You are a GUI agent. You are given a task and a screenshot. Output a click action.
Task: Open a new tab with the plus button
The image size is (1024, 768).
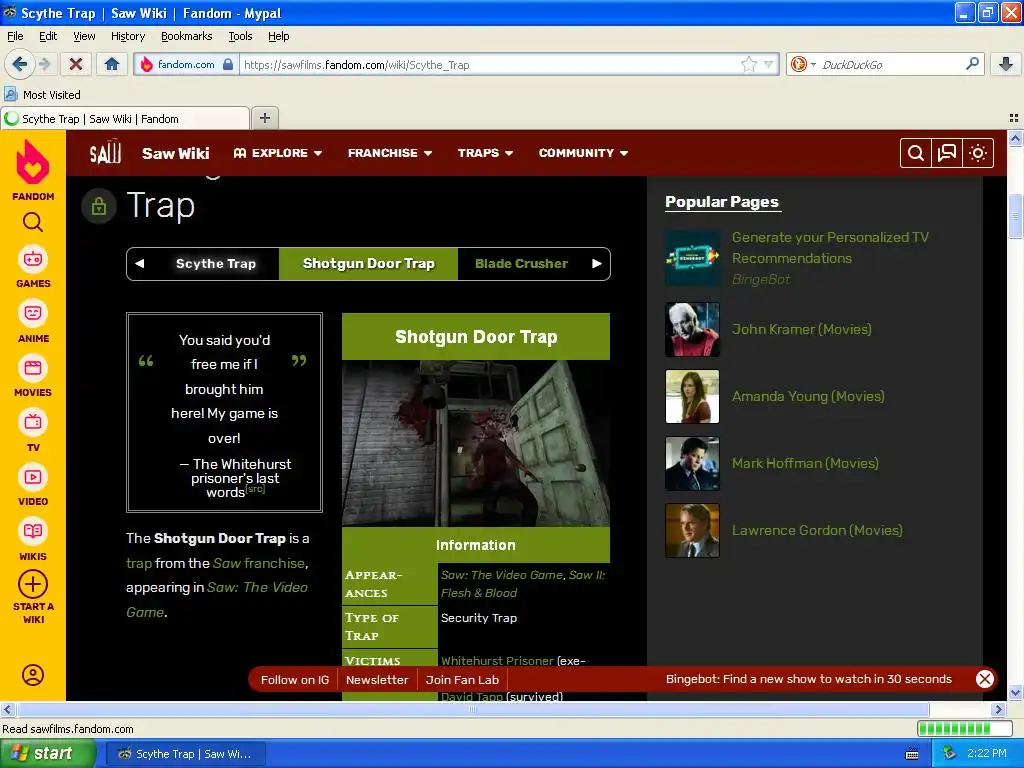pyautogui.click(x=264, y=118)
